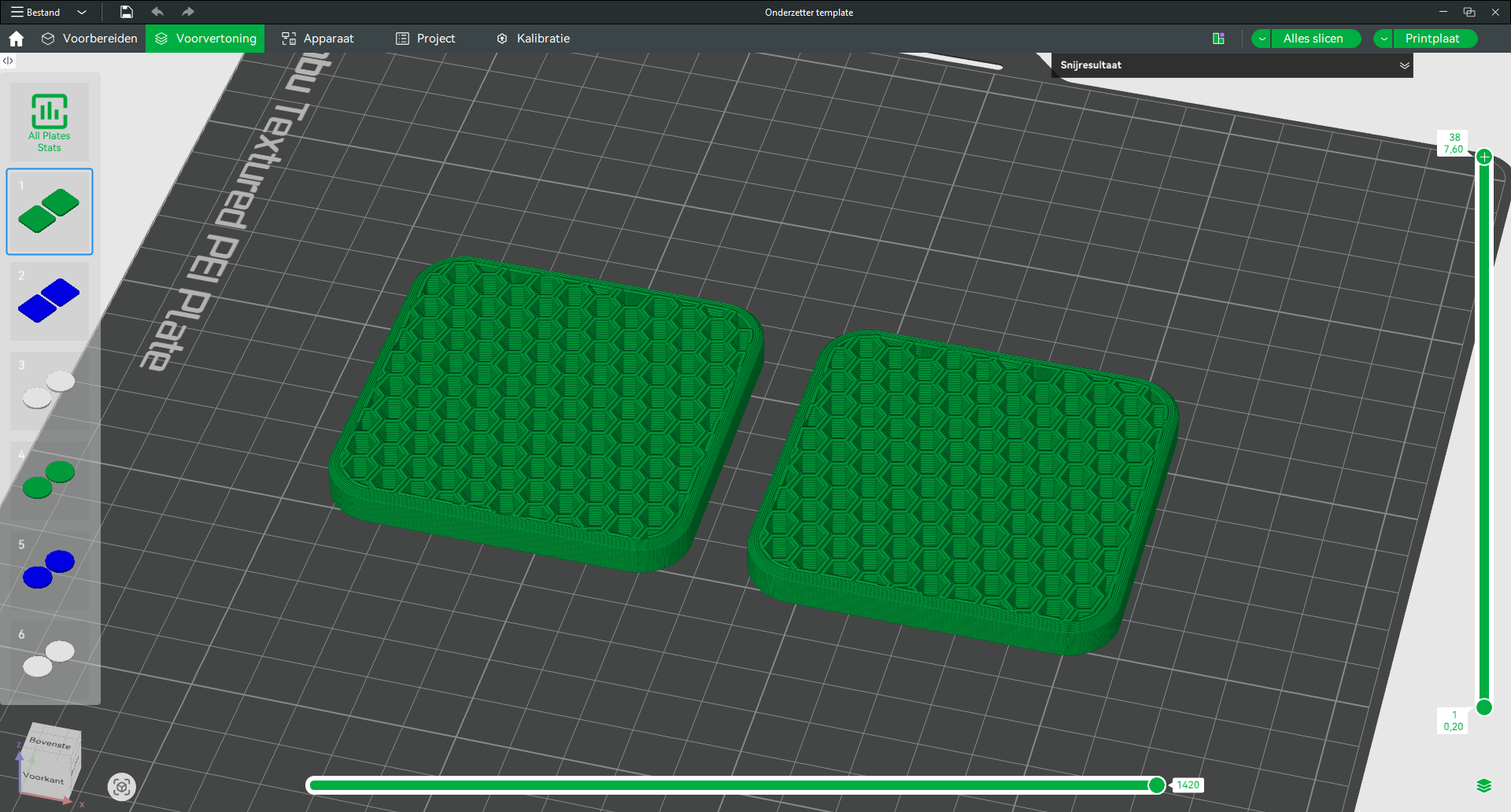Image resolution: width=1511 pixels, height=812 pixels.
Task: Click the compare plates icon near Alles slicen
Action: (1218, 39)
